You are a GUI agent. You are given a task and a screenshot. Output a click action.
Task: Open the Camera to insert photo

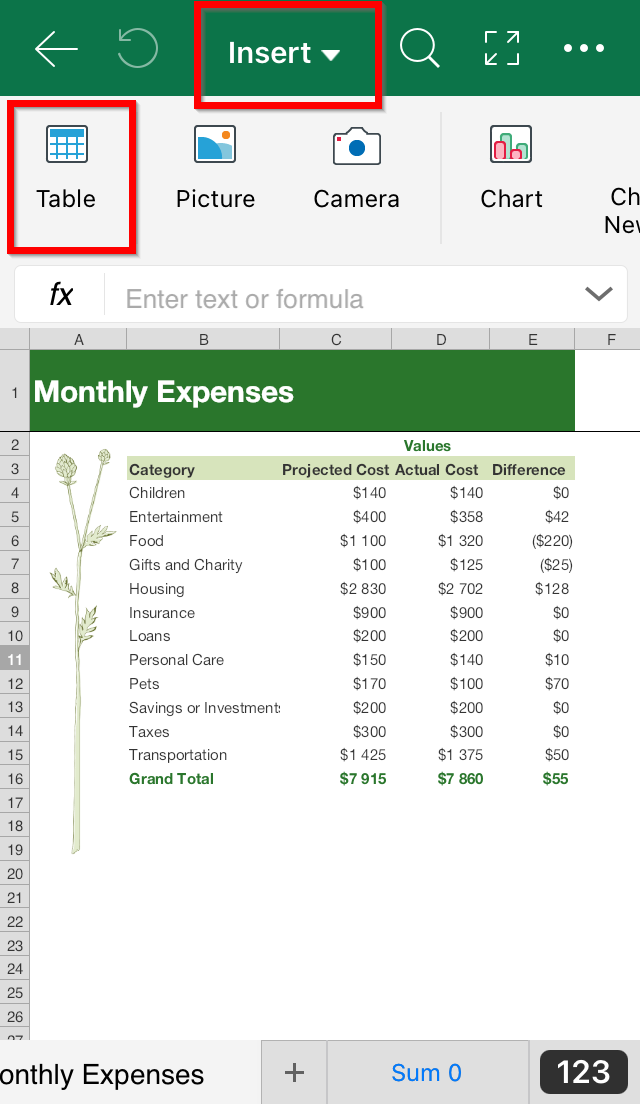pos(356,170)
